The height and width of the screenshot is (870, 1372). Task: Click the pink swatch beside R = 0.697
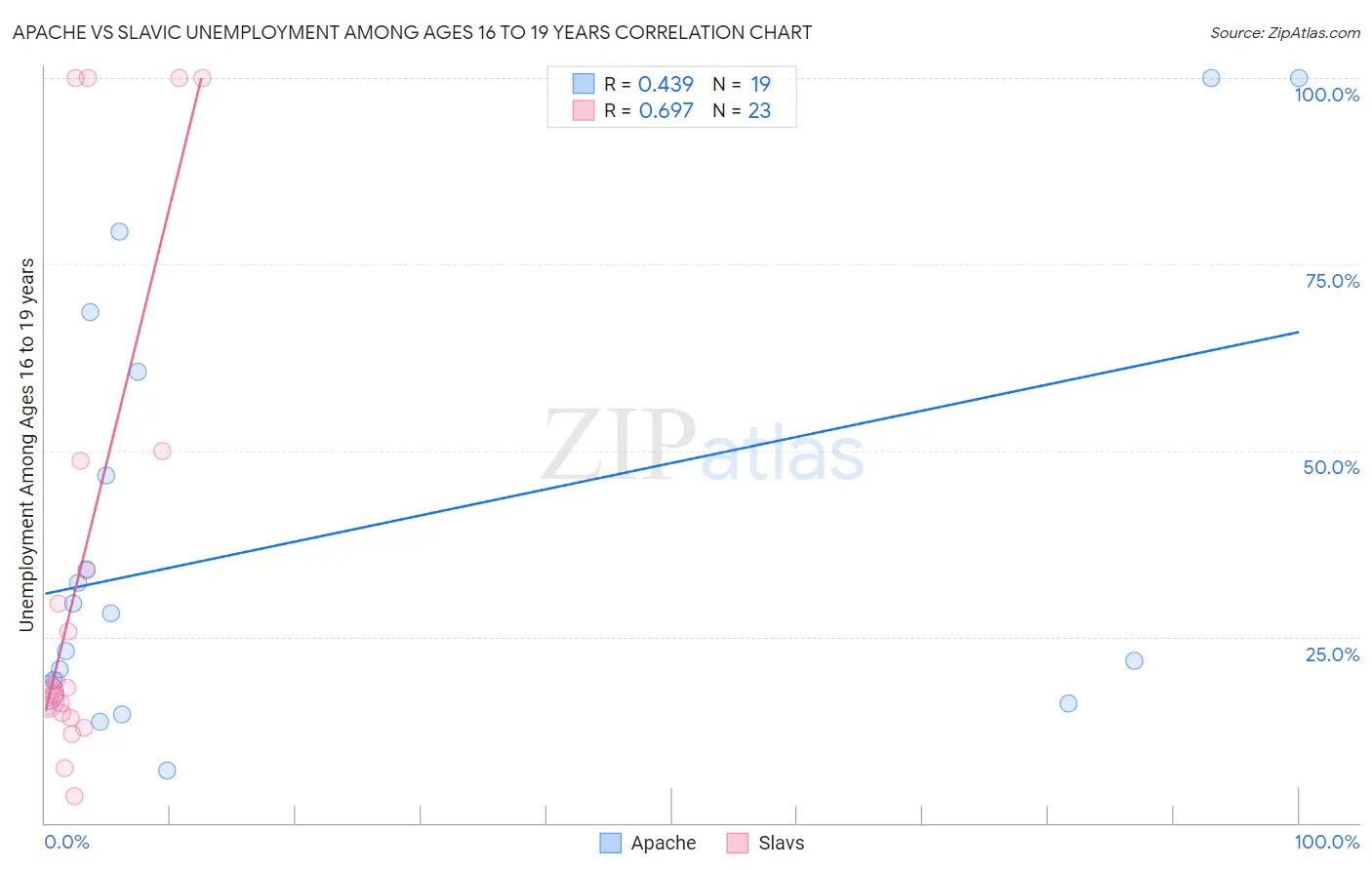[x=584, y=110]
